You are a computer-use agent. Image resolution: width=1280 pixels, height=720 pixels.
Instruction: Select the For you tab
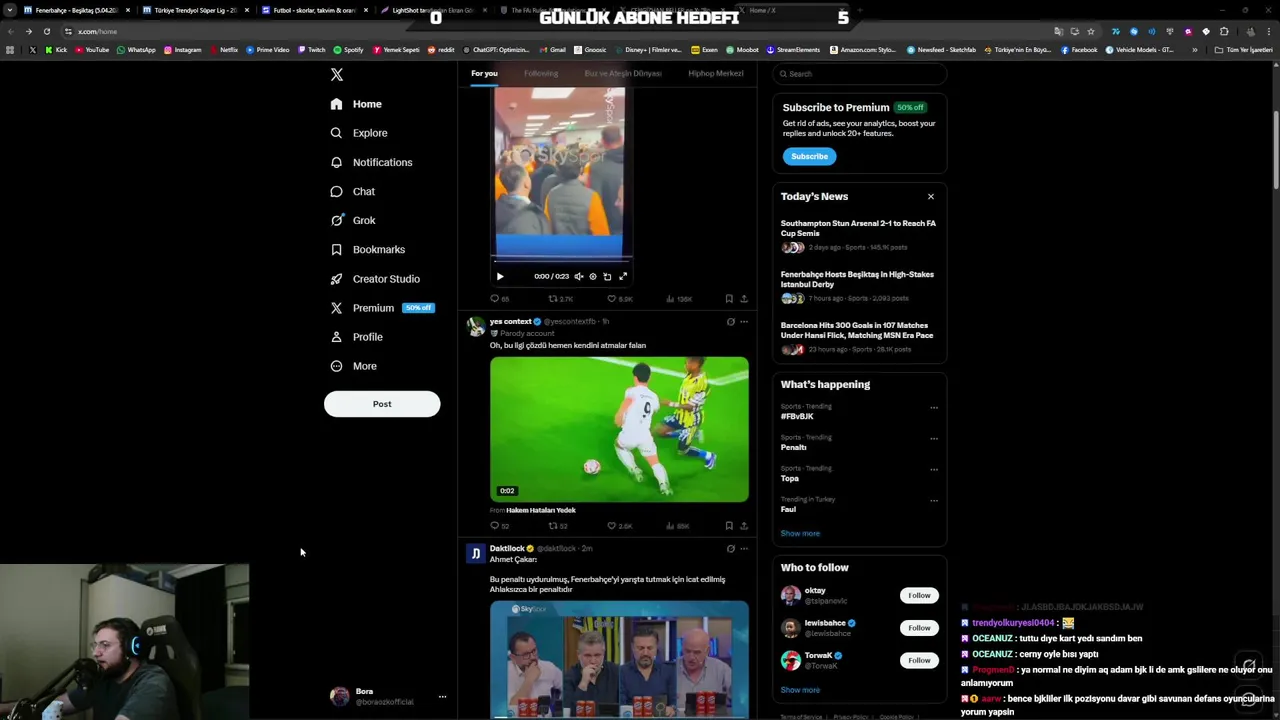pos(484,74)
